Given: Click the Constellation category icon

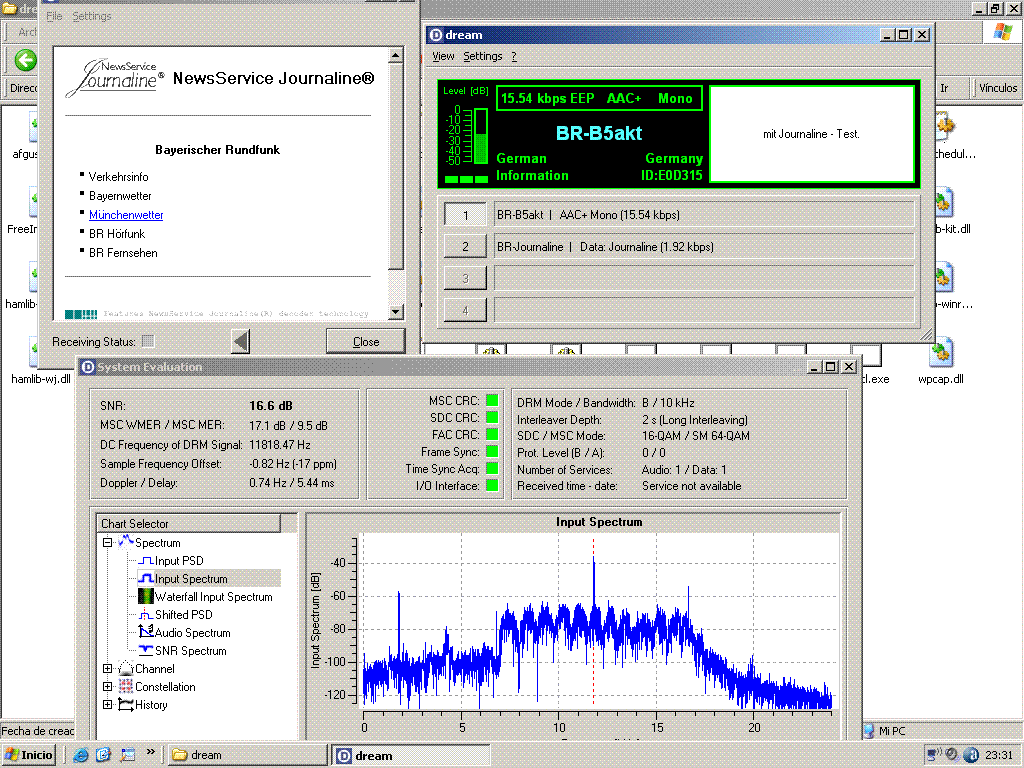Looking at the screenshot, I should point(125,686).
